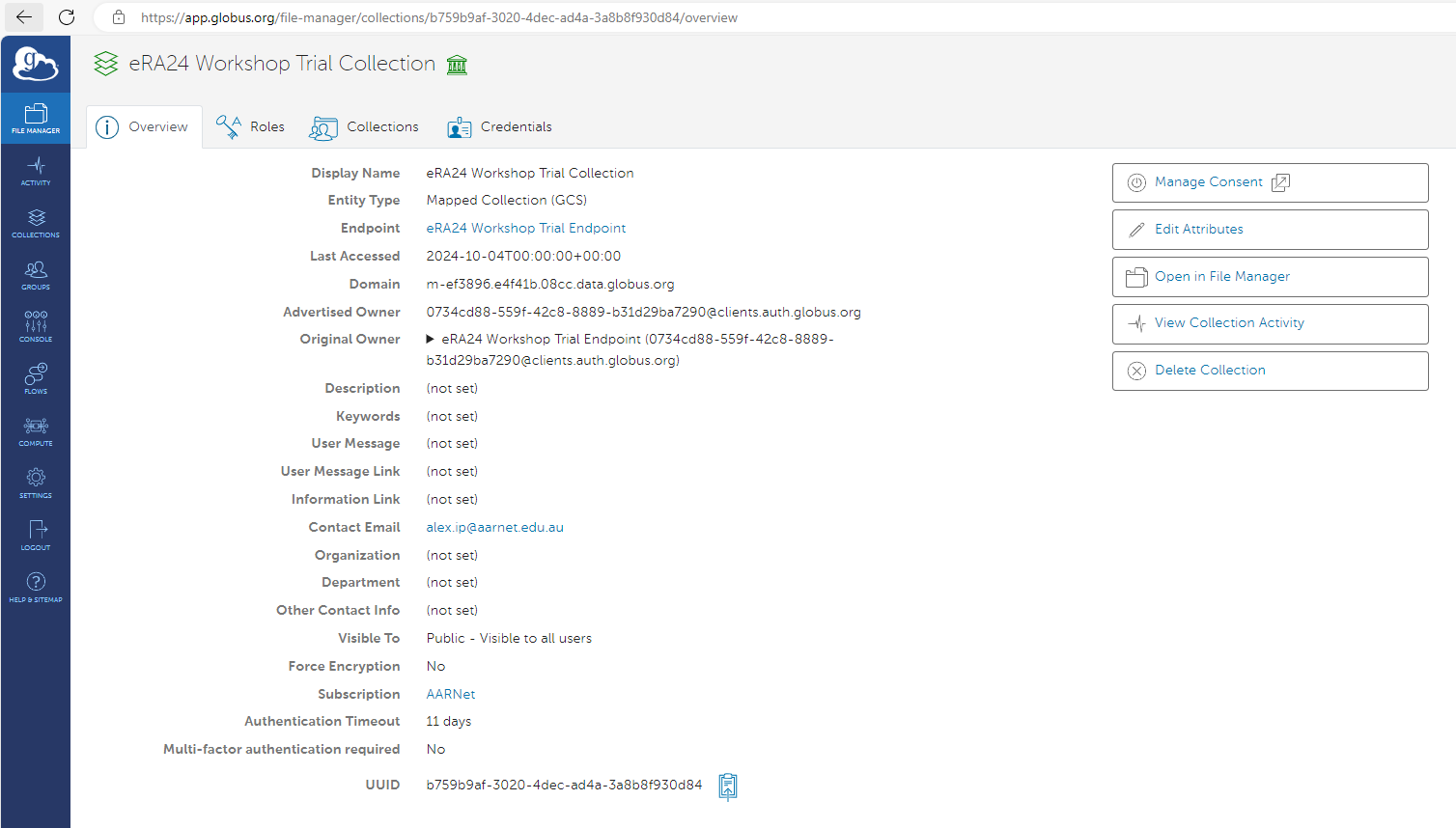Copy the UUID with the clipboard icon
1456x828 pixels.
pos(728,787)
